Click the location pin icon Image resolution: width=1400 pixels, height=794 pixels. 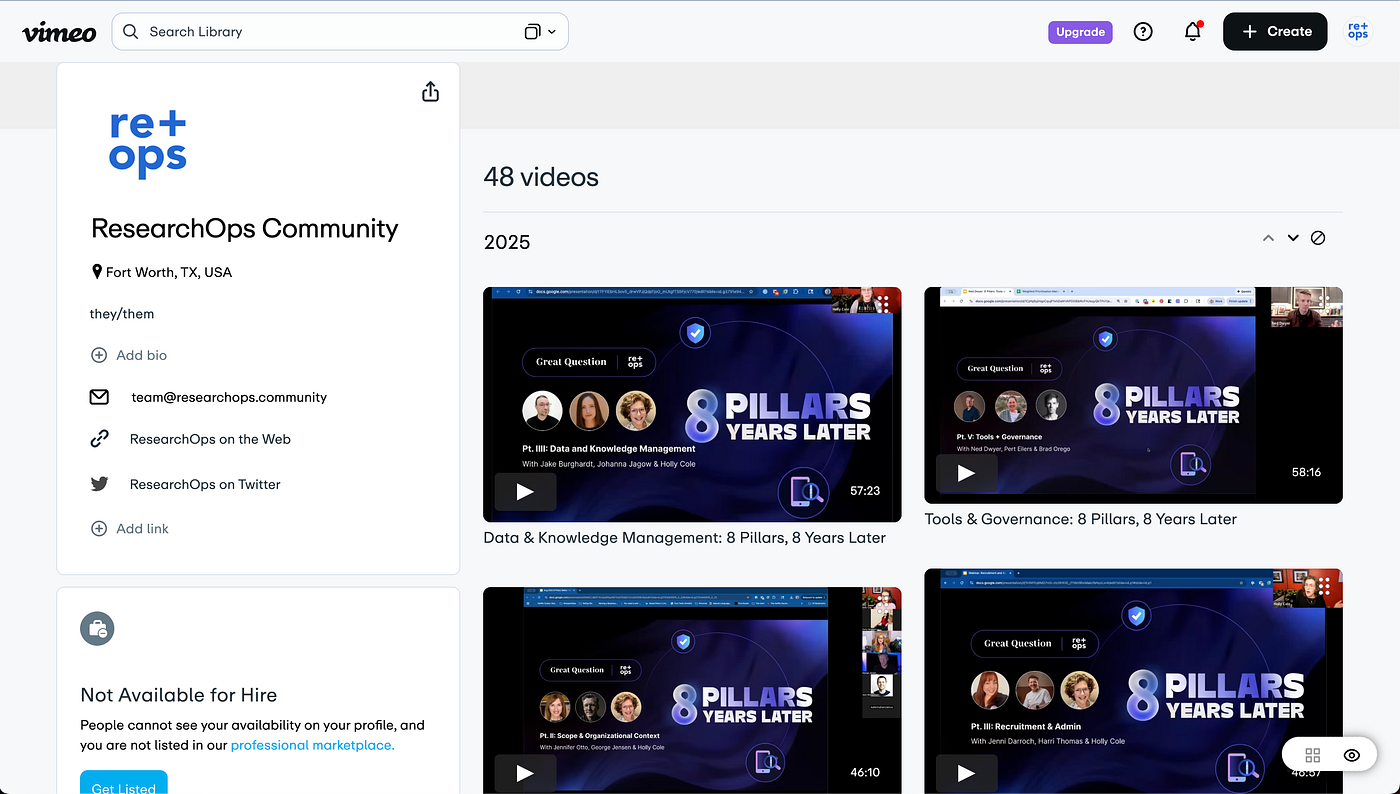(97, 272)
